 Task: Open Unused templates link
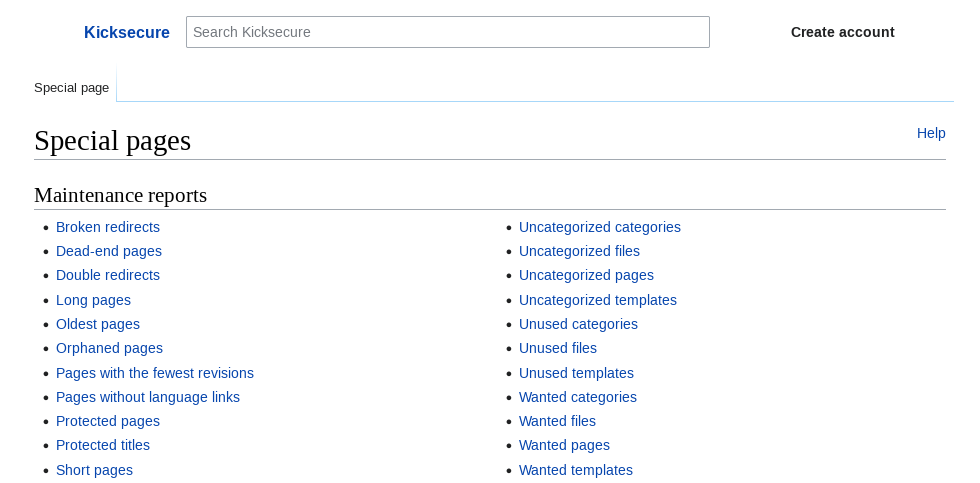click(576, 373)
